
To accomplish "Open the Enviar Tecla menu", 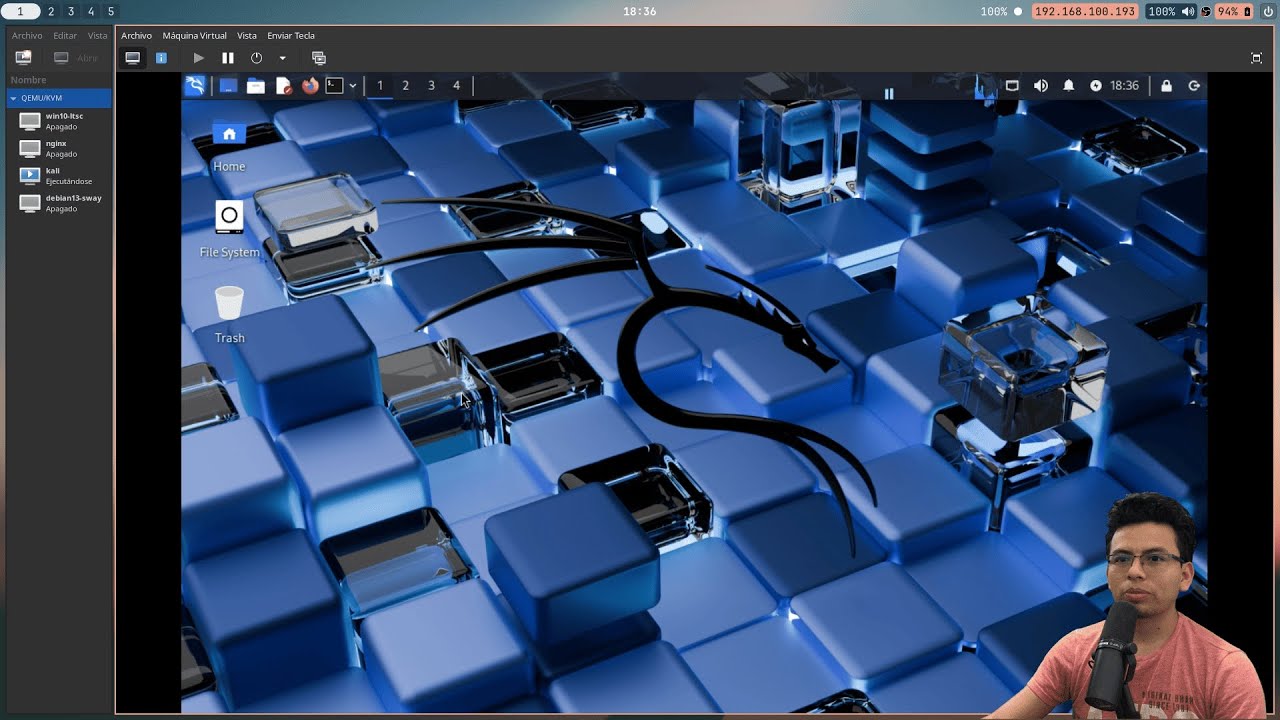I will point(291,36).
